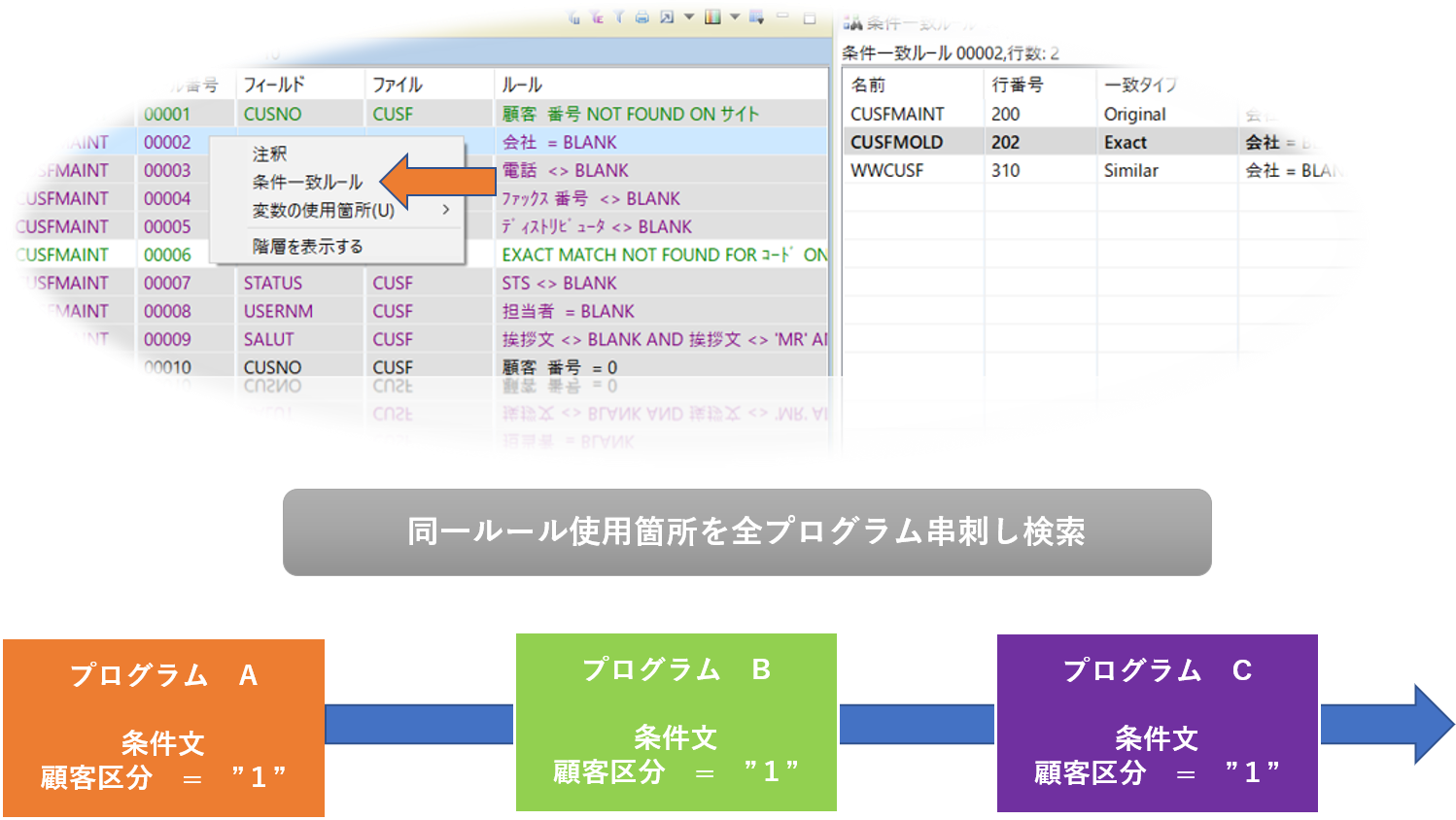Sort by the フィールド column header
This screenshot has width=1456, height=820.
point(273,85)
